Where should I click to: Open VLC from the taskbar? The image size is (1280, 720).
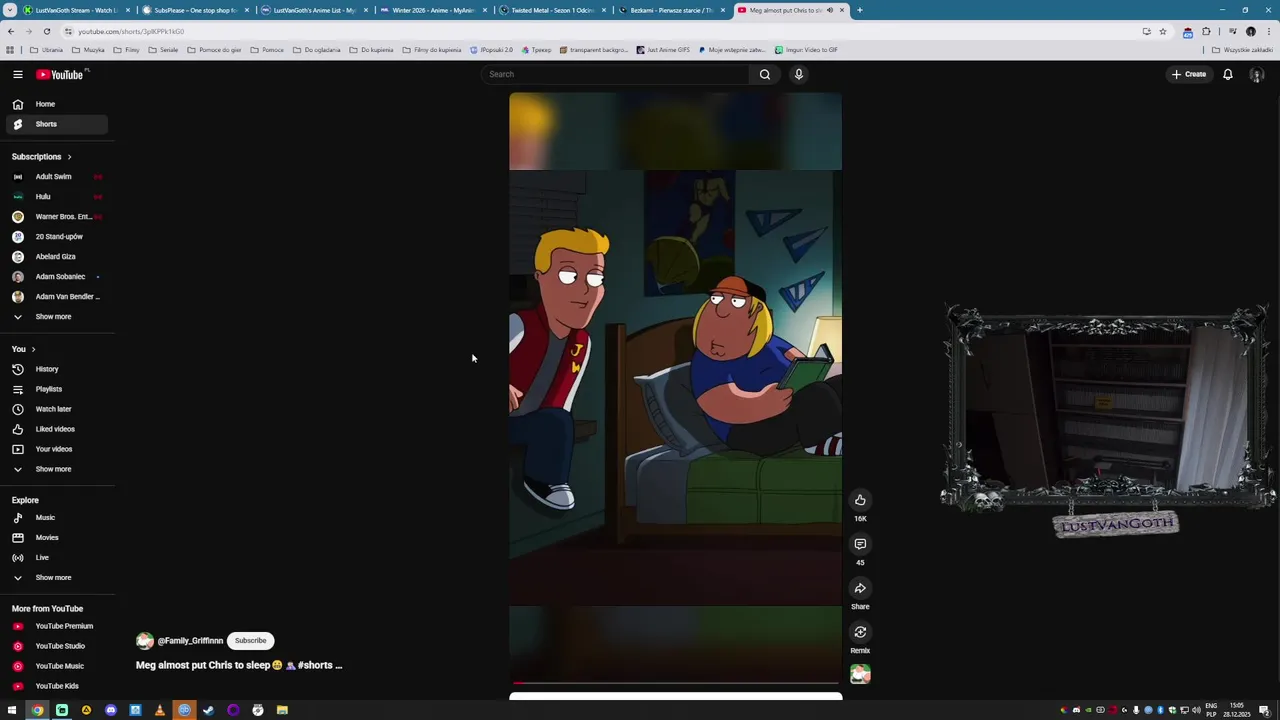point(159,710)
